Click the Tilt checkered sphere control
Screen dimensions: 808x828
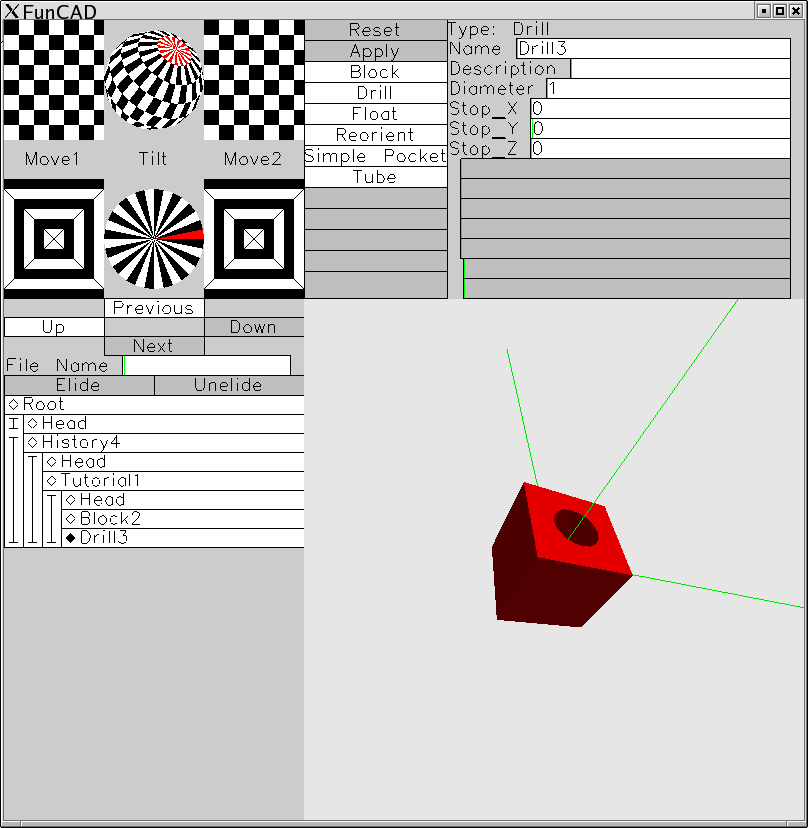pyautogui.click(x=154, y=79)
